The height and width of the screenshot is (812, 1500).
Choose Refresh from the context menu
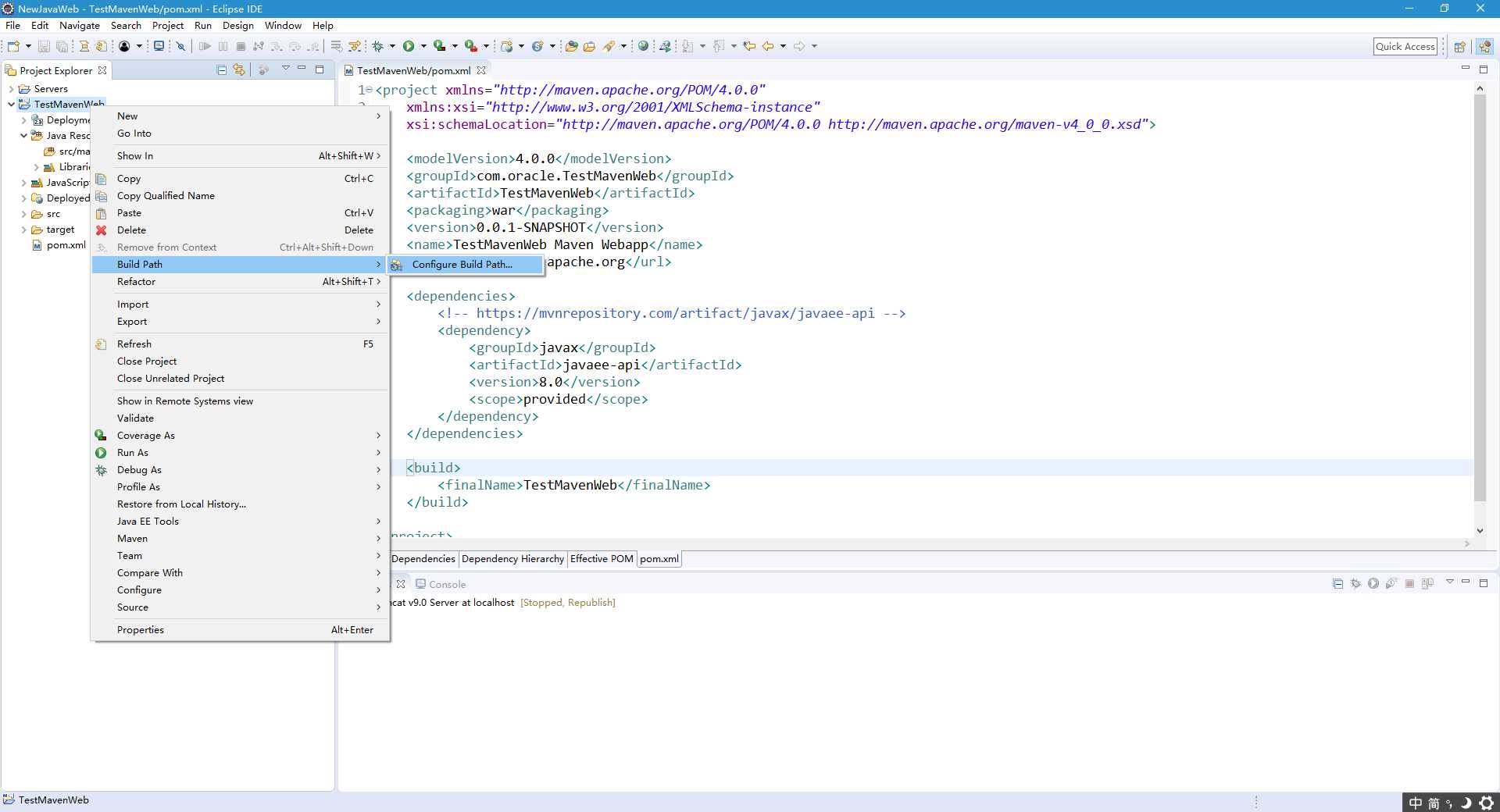[x=241, y=344]
